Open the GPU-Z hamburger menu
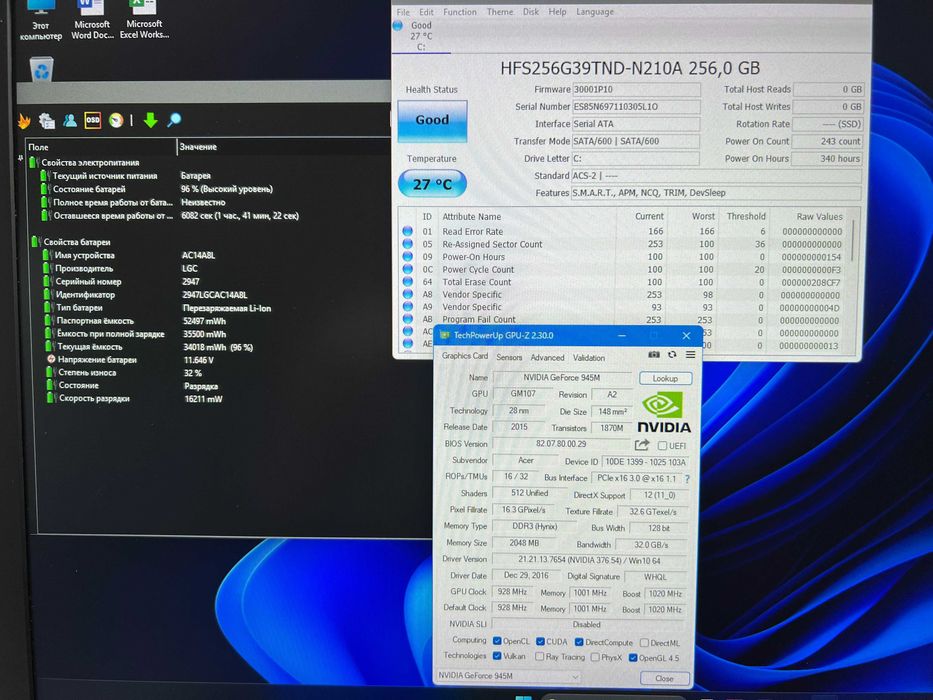 690,355
